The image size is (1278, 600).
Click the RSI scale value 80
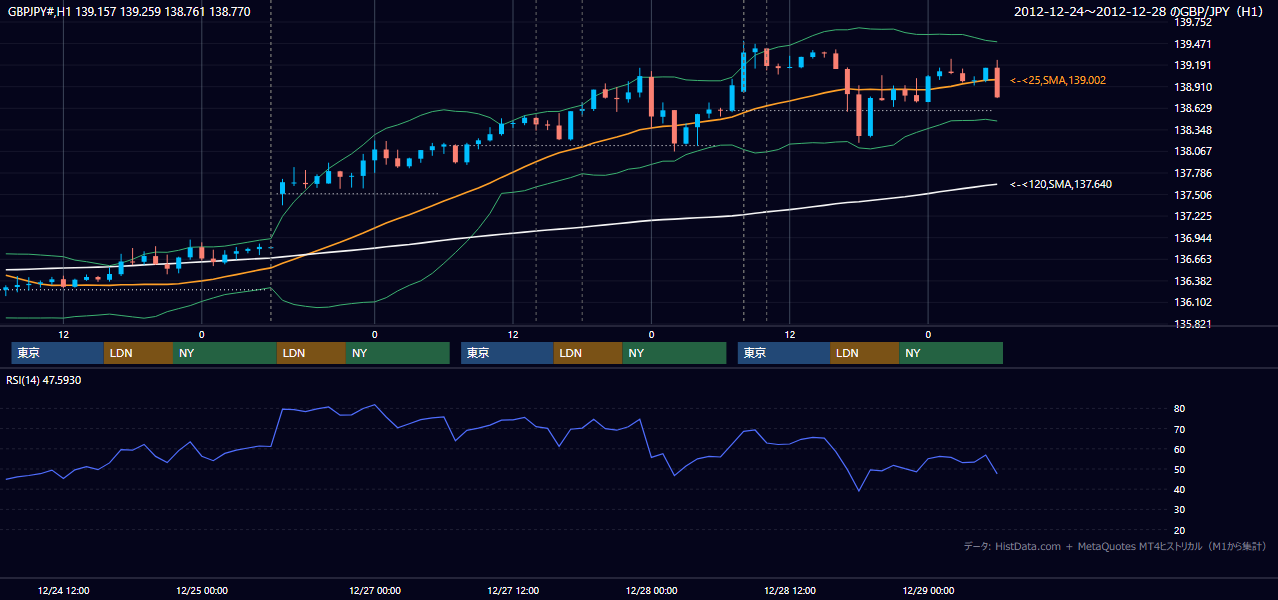pyautogui.click(x=1180, y=409)
